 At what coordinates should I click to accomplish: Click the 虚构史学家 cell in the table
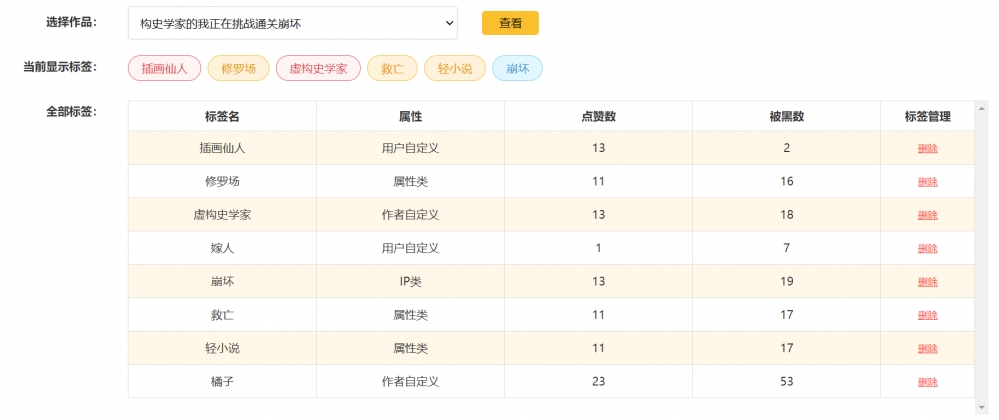[222, 214]
